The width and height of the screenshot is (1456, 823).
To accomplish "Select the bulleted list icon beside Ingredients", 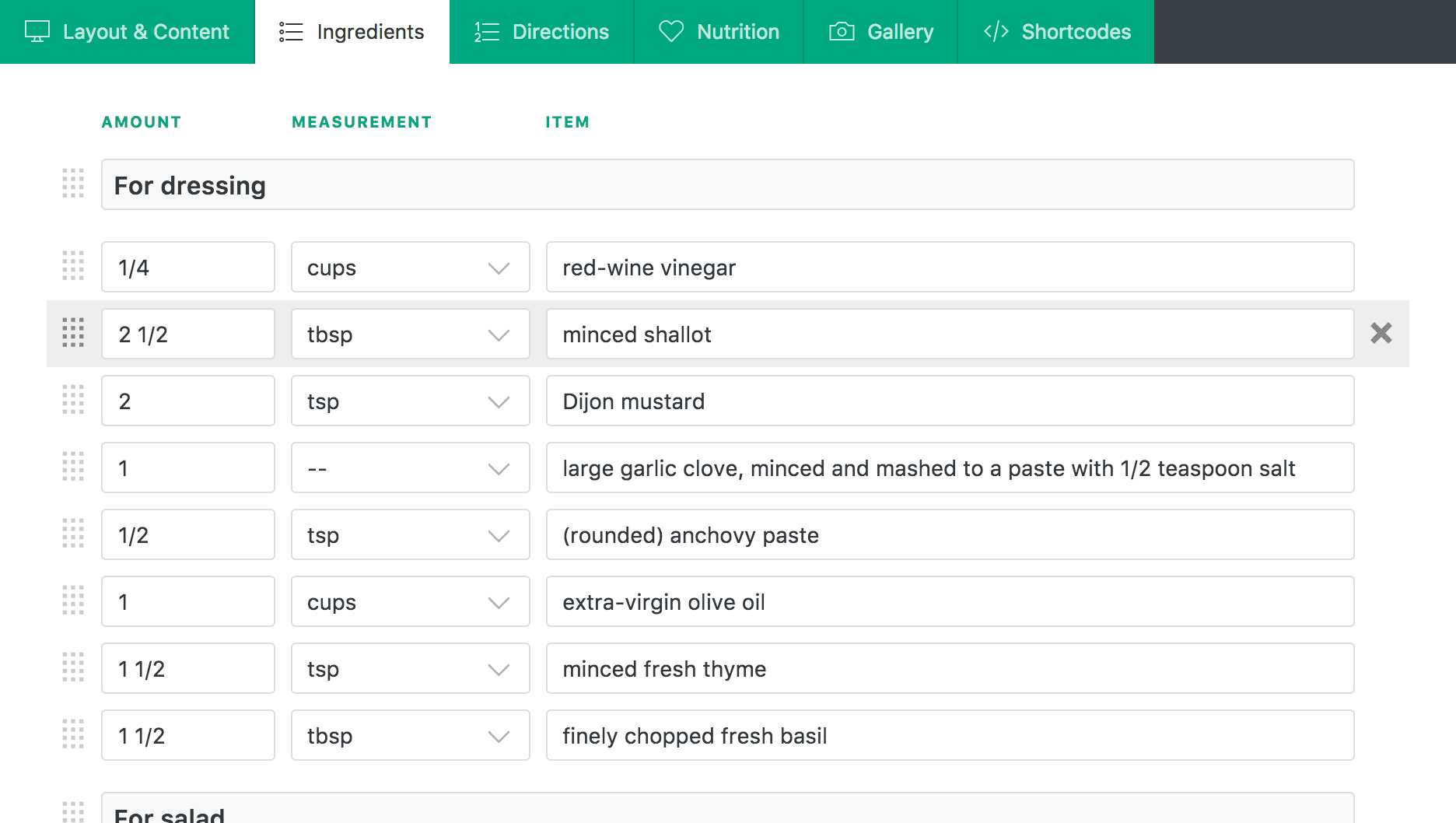I will tap(289, 31).
